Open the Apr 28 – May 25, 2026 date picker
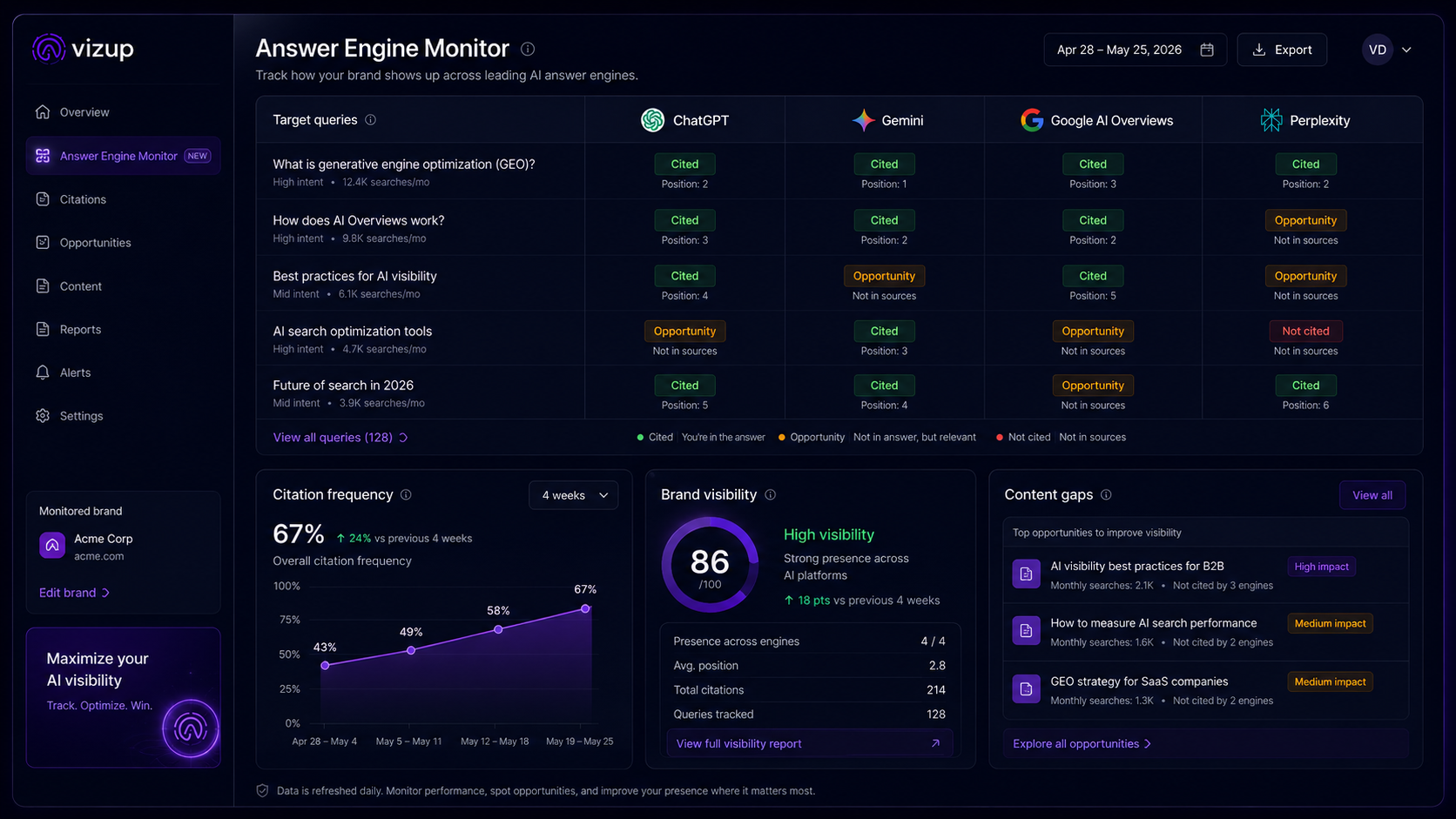The width and height of the screenshot is (1456, 819). tap(1135, 50)
